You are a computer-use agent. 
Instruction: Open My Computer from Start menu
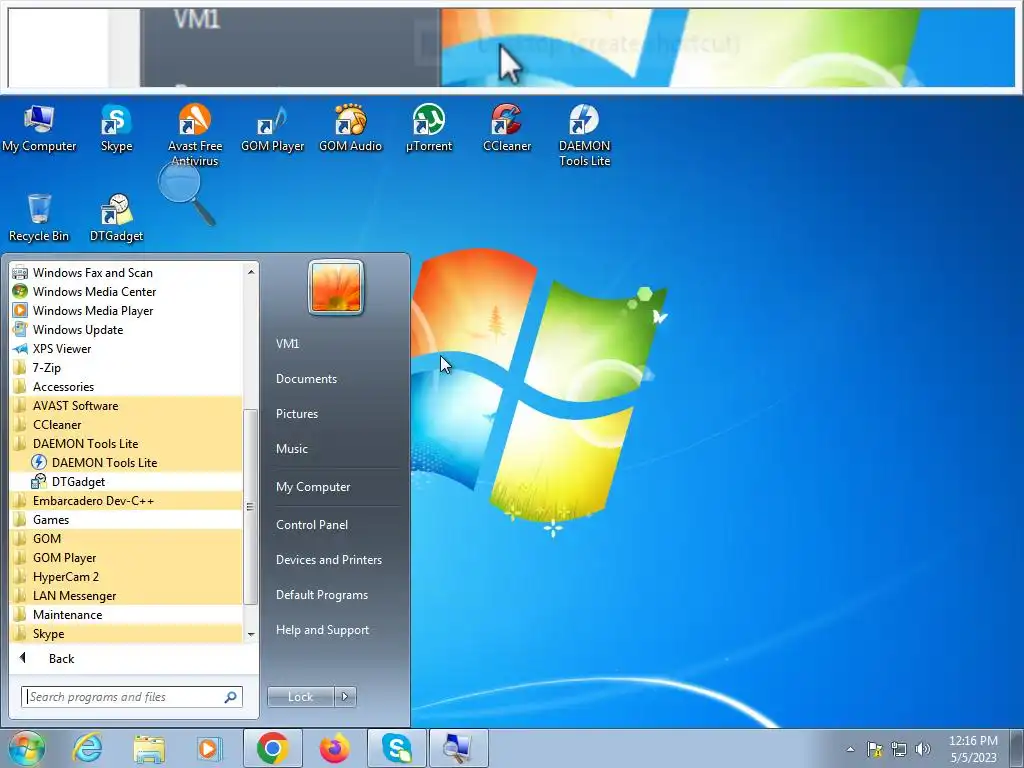coord(313,487)
